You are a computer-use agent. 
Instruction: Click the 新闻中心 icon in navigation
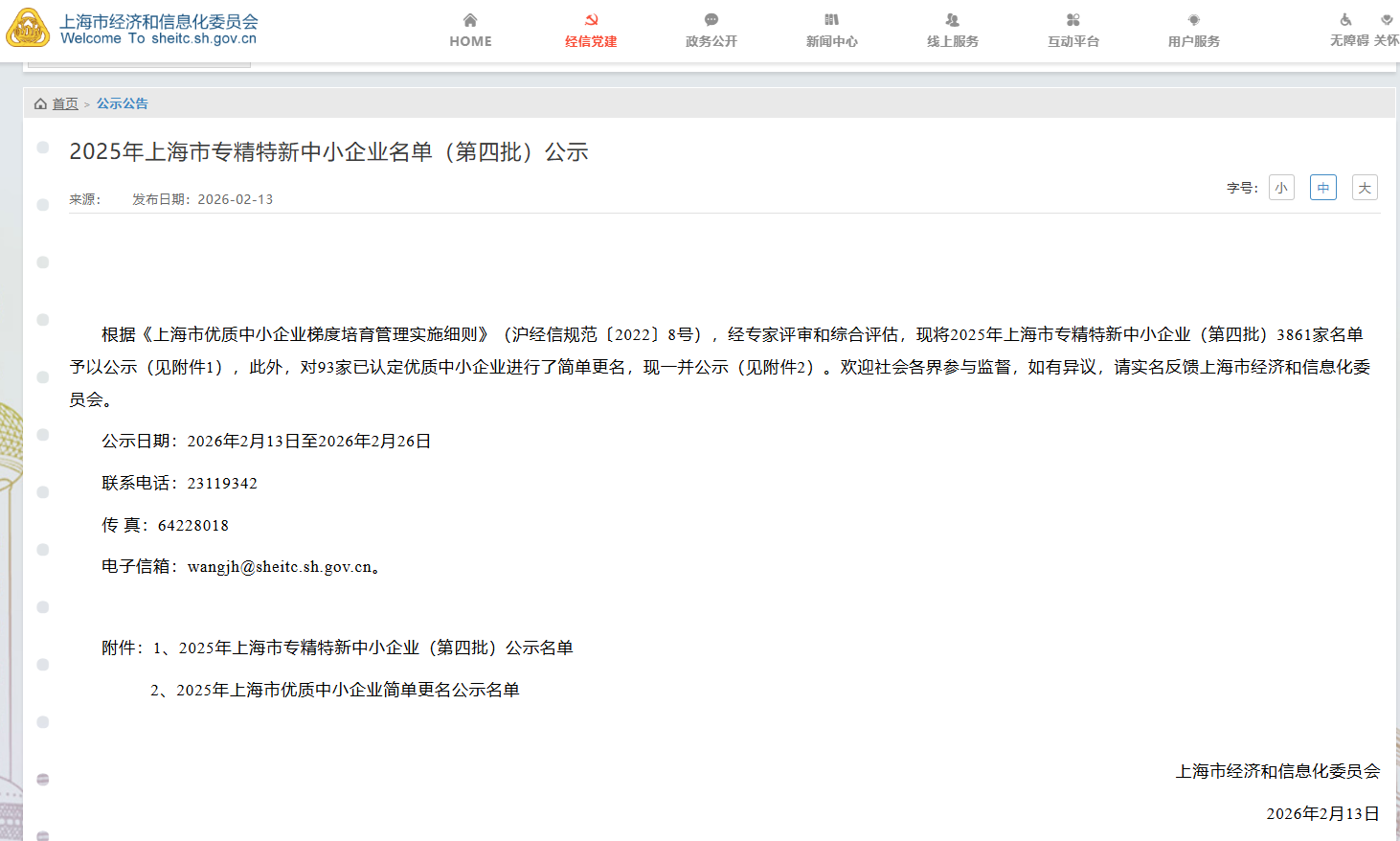pos(831,20)
